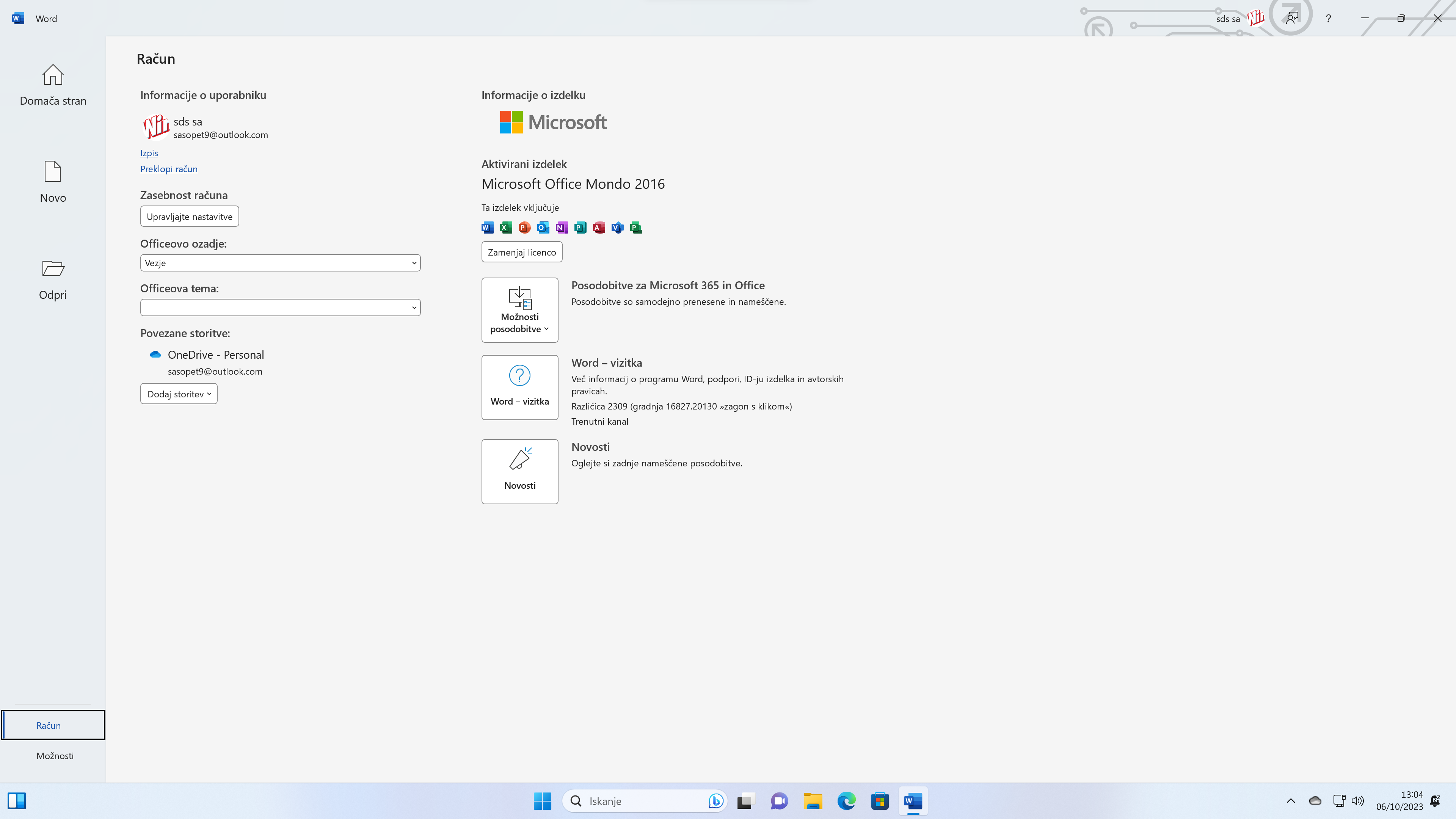
Task: Click the Zamenjaj licenco button
Action: 522,252
